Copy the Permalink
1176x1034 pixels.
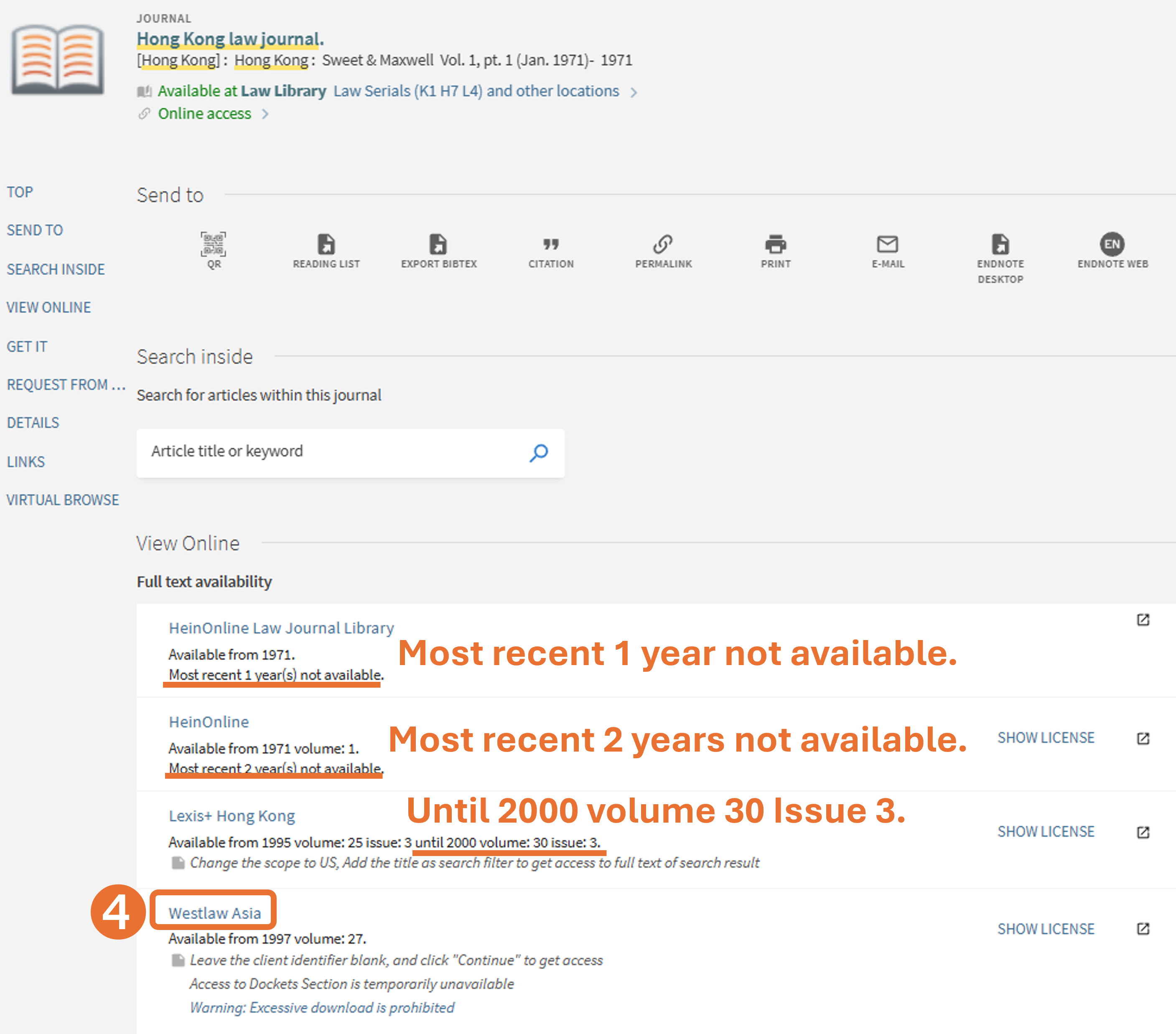pyautogui.click(x=663, y=245)
